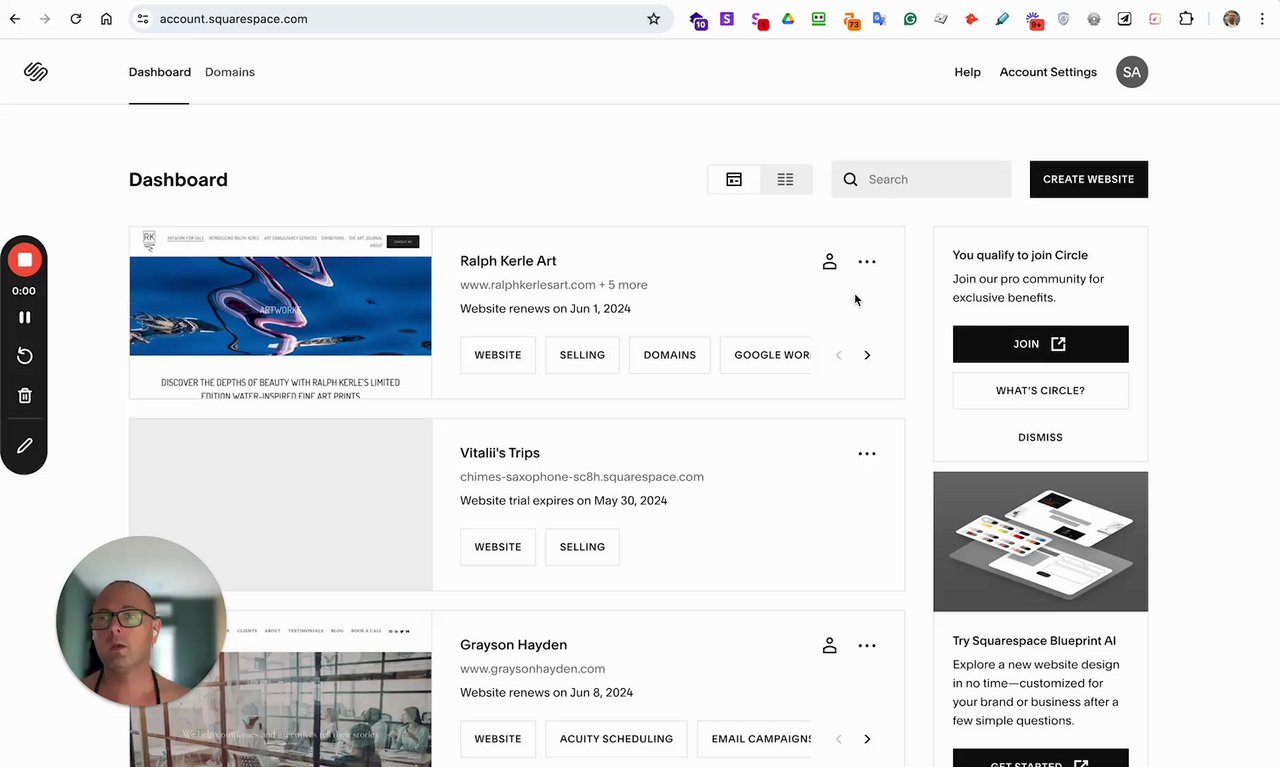The height and width of the screenshot is (767, 1280).
Task: Open the Dashboard tab
Action: click(x=160, y=72)
